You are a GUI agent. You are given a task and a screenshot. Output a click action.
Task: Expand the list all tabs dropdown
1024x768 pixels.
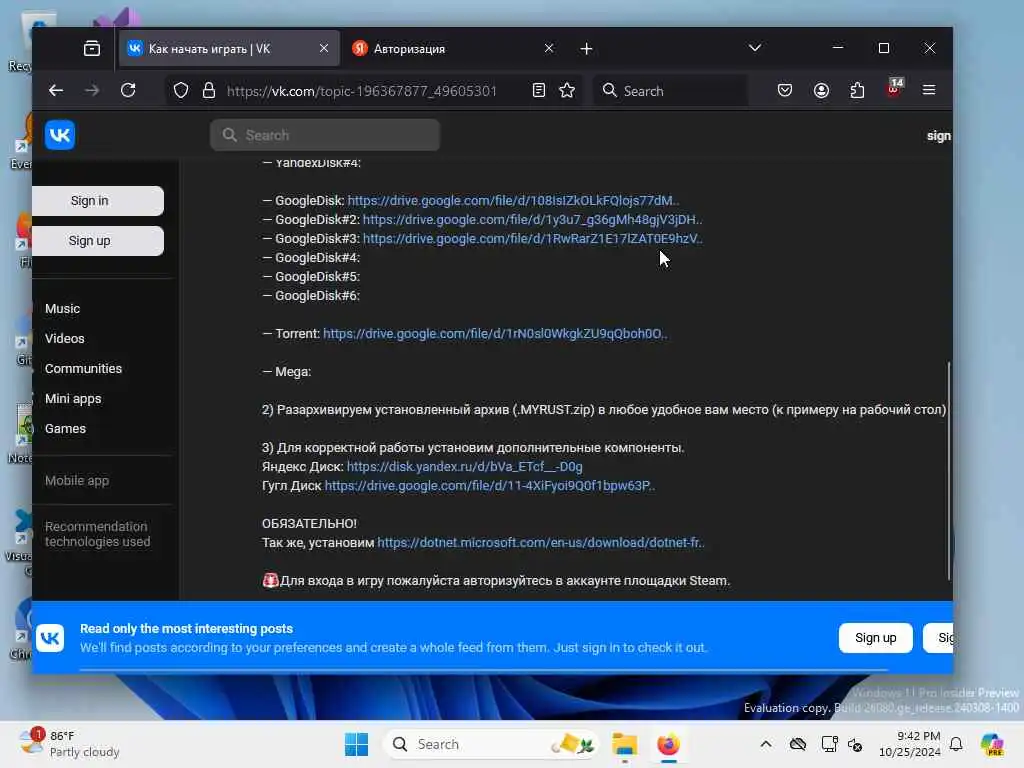coord(755,48)
